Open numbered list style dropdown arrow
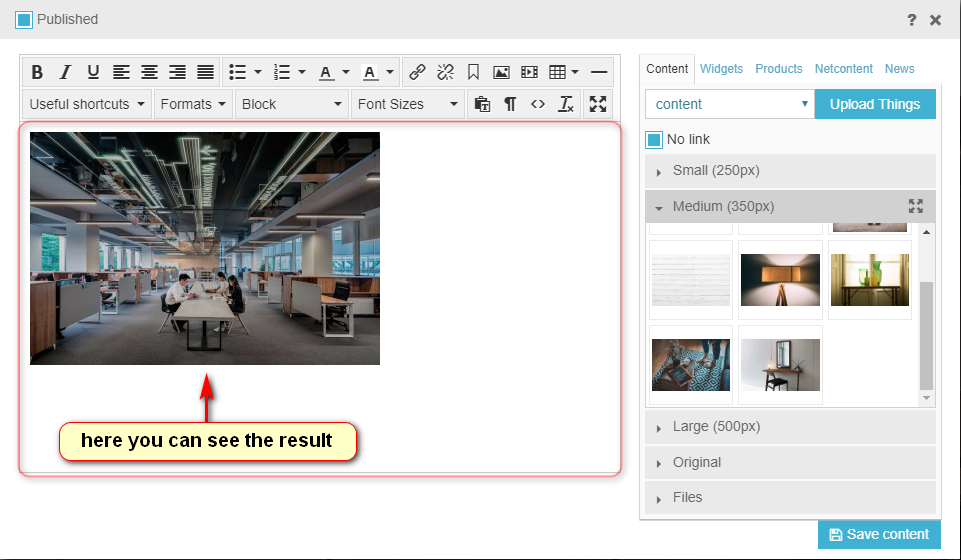961x560 pixels. [302, 72]
